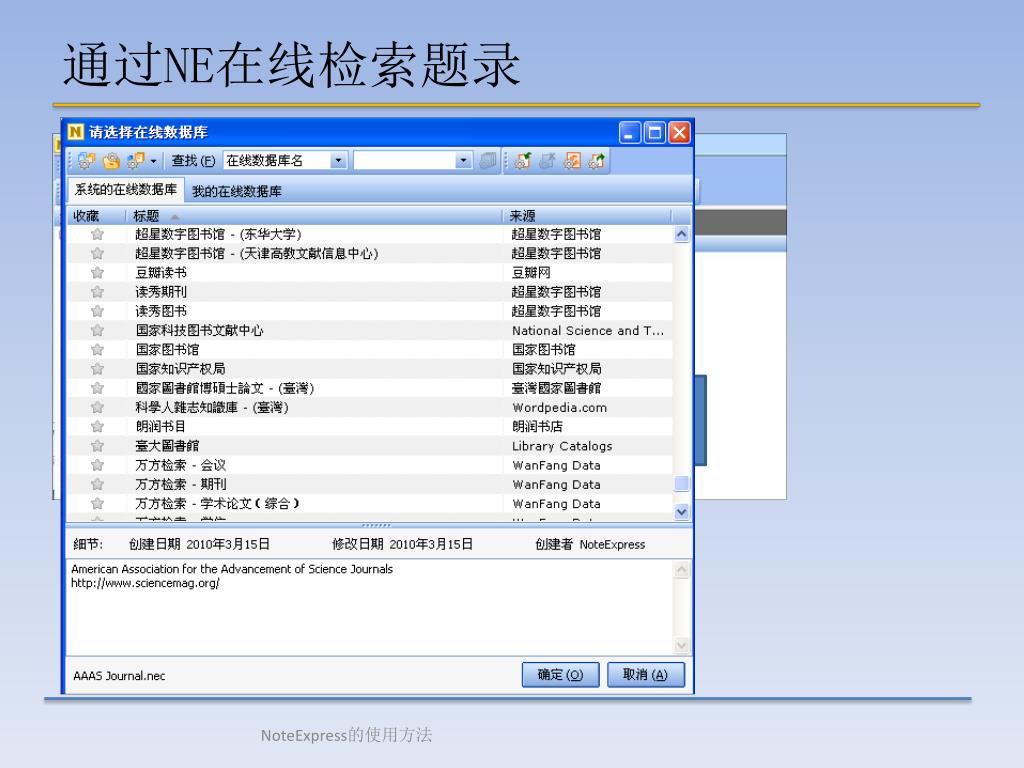Screen dimensions: 1024x768
Task: Click the greyed gear icon with cross
Action: click(x=547, y=161)
